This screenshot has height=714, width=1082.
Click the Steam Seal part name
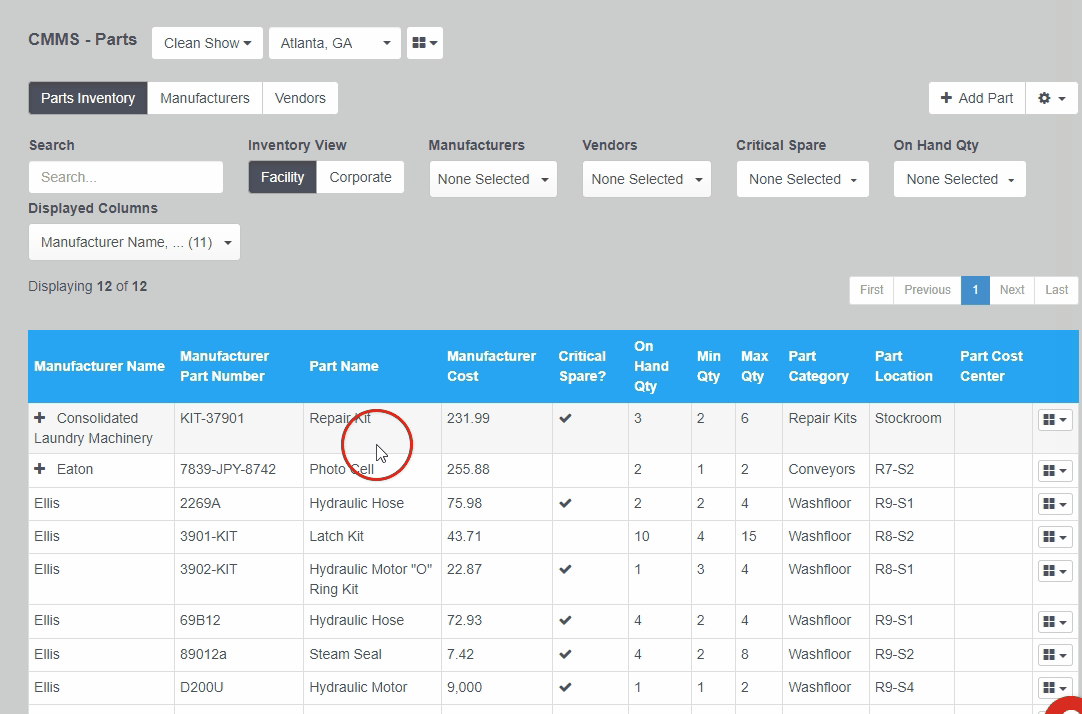point(345,654)
